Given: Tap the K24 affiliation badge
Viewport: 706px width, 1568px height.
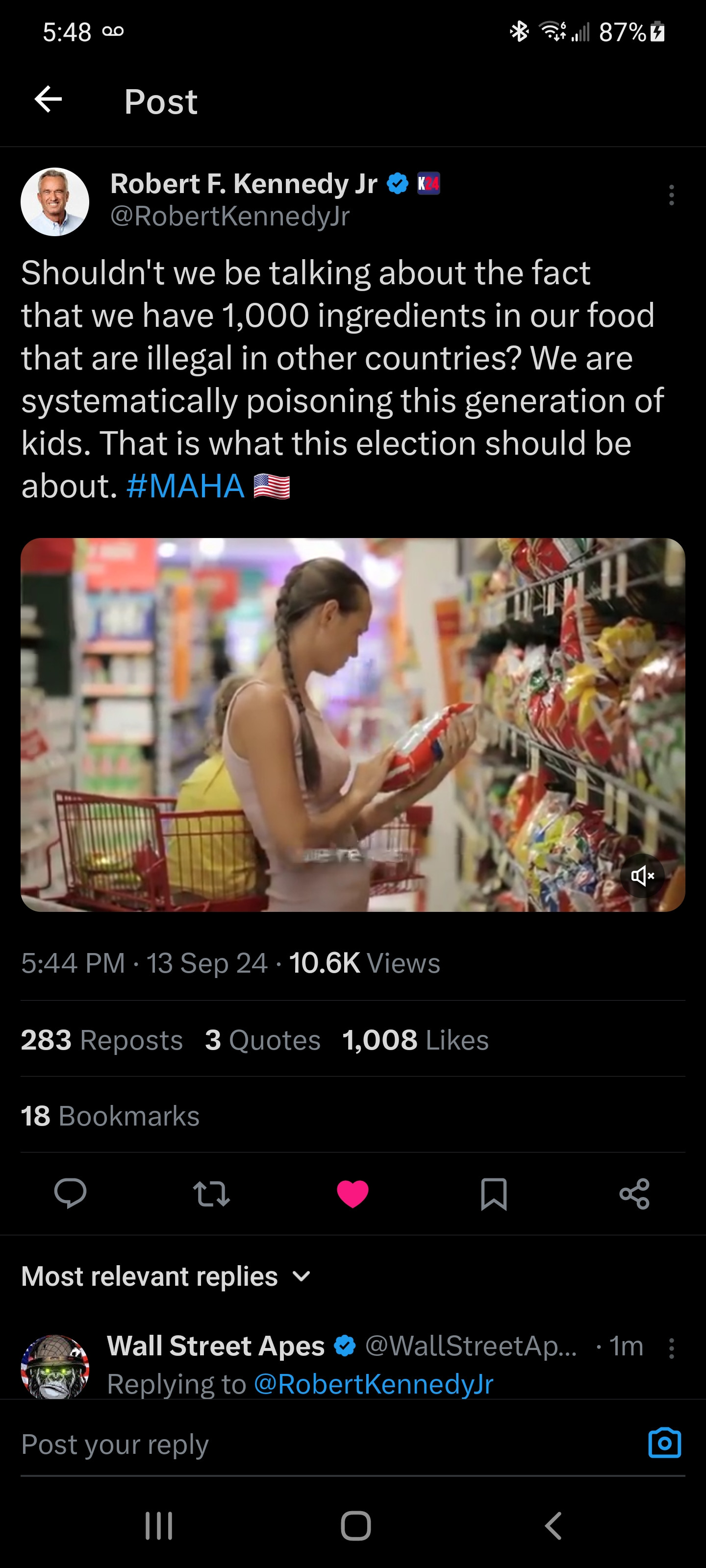Looking at the screenshot, I should 428,183.
